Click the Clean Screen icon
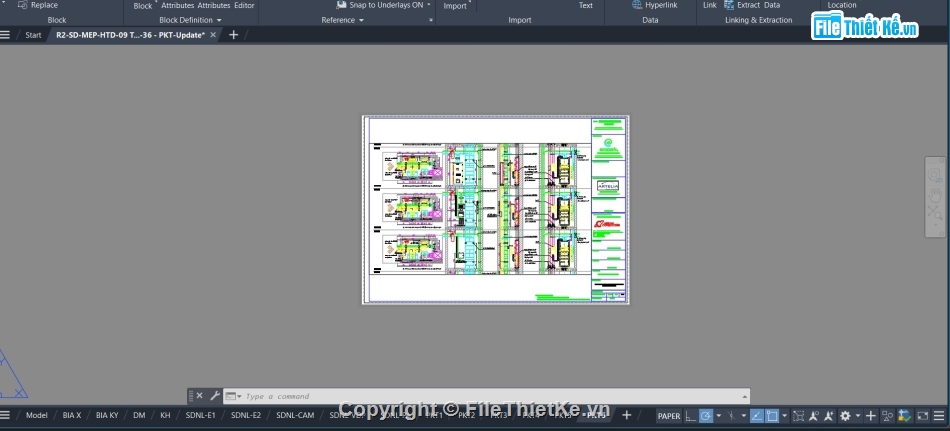 click(x=922, y=416)
